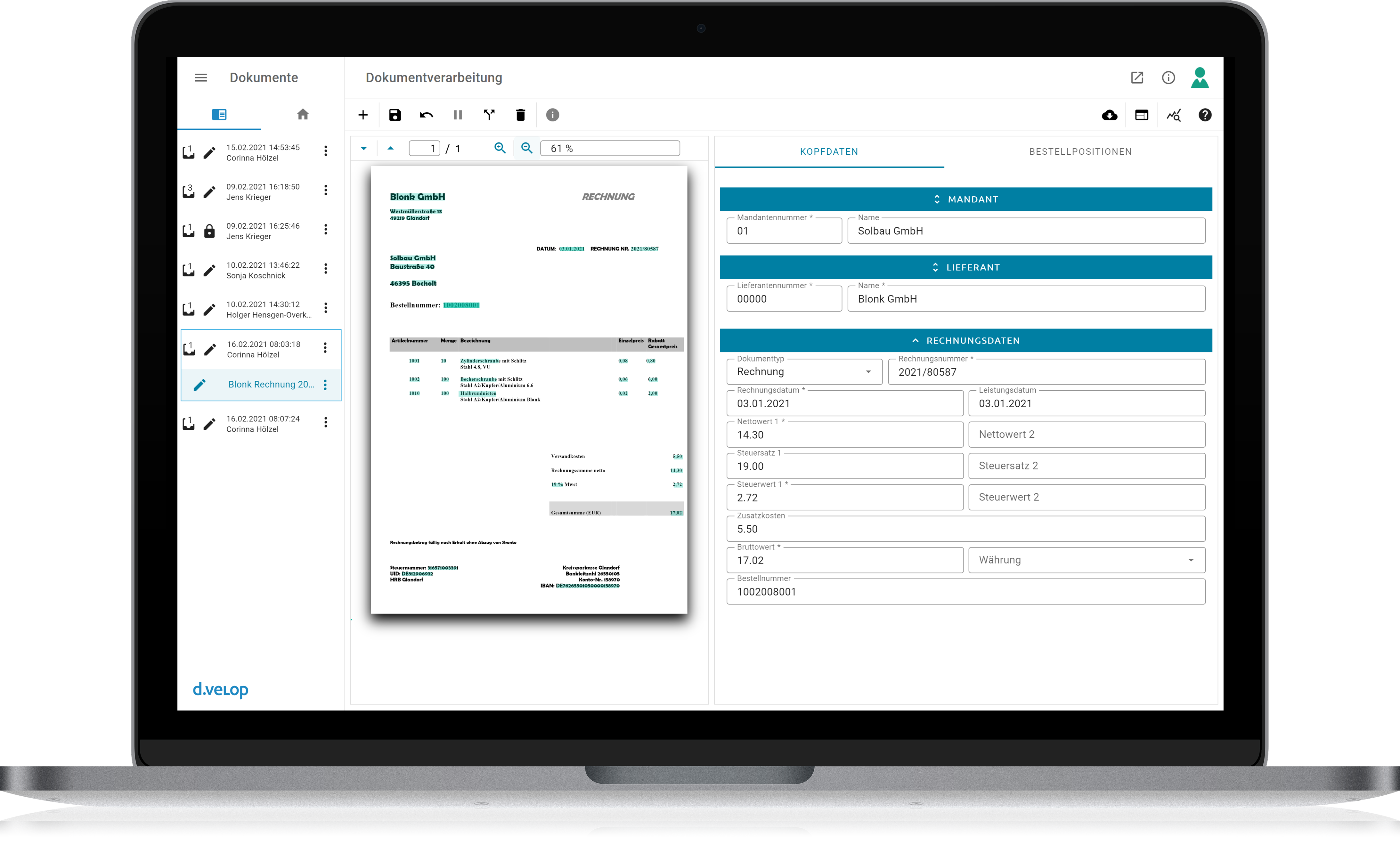Click the split/merge arrows icon
1400x845 pixels.
pyautogui.click(x=489, y=115)
